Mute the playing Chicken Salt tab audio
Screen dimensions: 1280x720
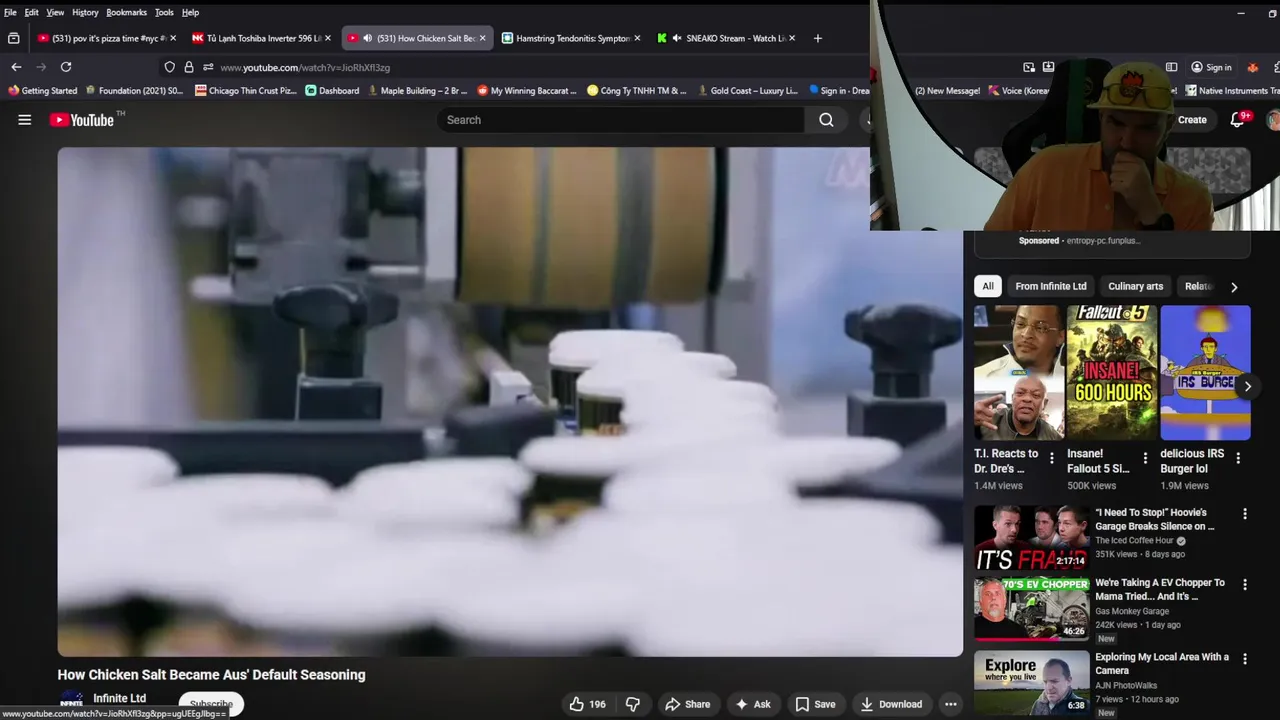367,38
